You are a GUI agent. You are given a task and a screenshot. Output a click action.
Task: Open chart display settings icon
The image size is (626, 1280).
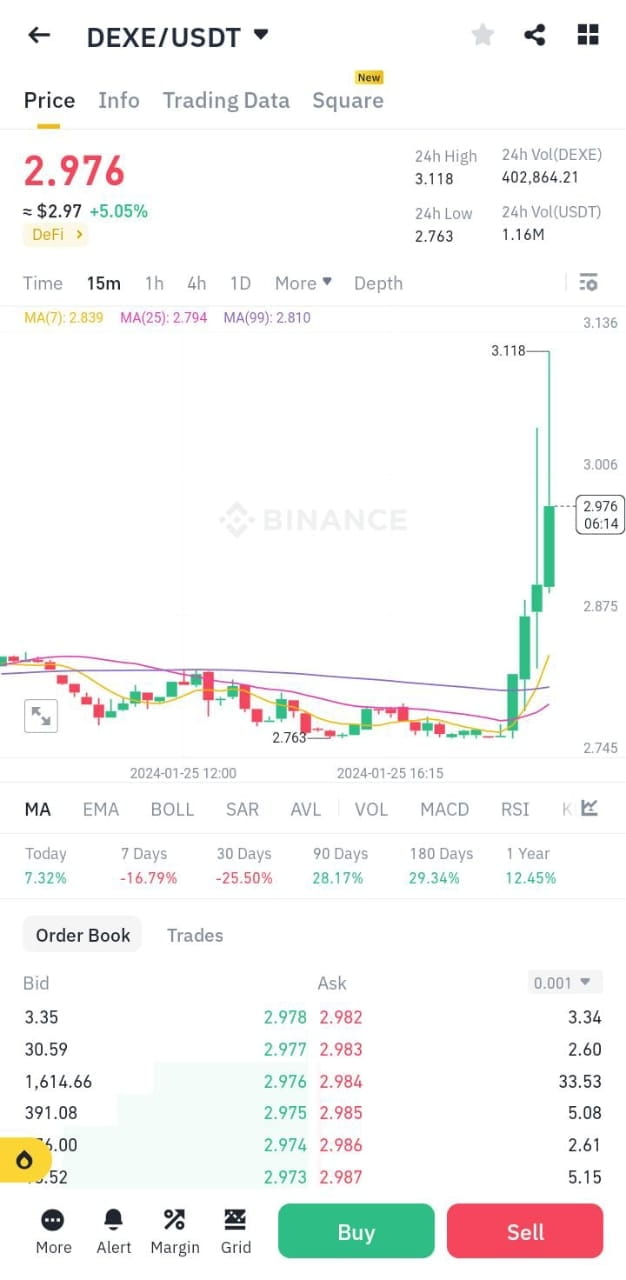pyautogui.click(x=588, y=282)
